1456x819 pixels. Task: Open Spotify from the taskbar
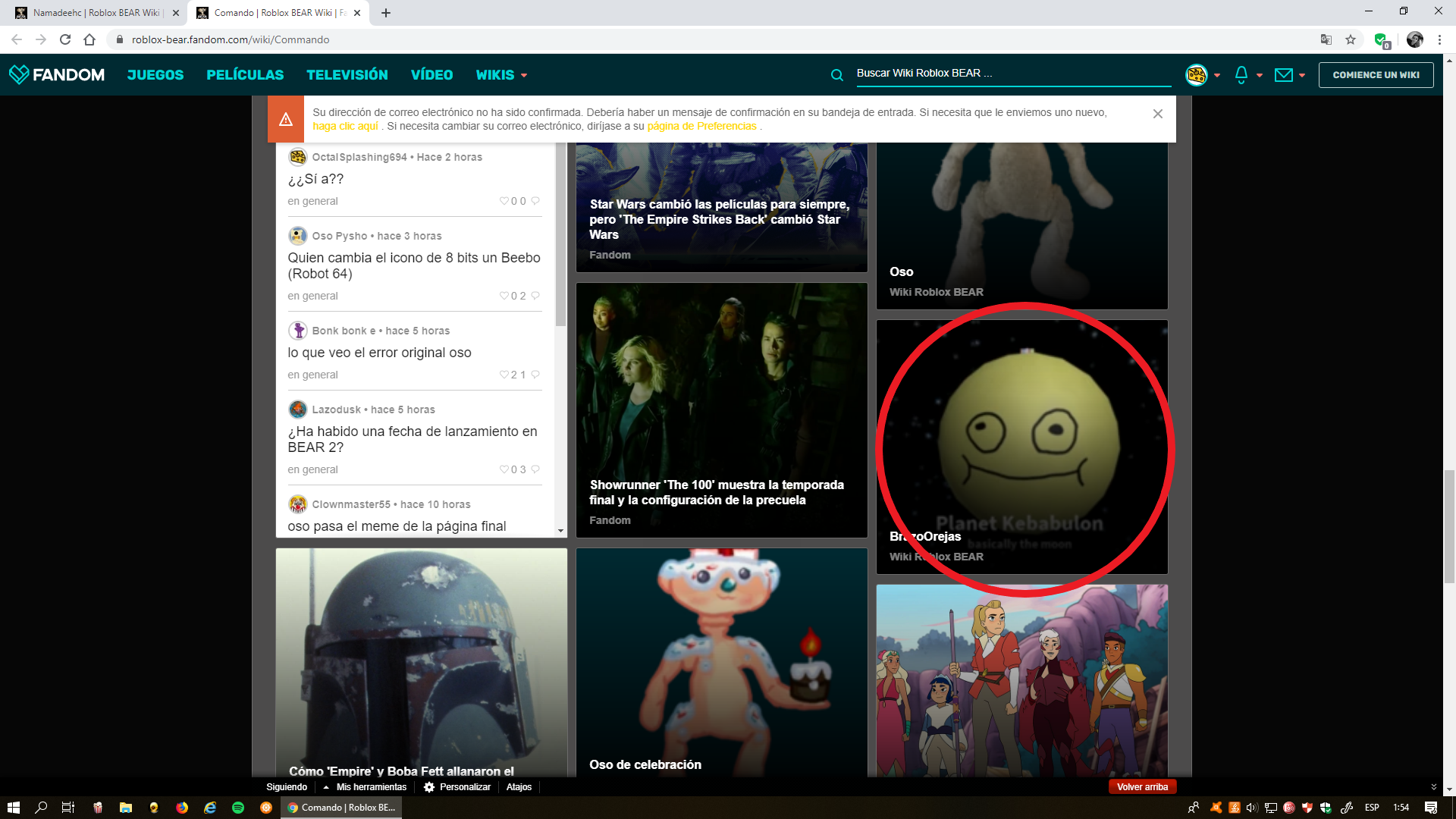(x=238, y=808)
